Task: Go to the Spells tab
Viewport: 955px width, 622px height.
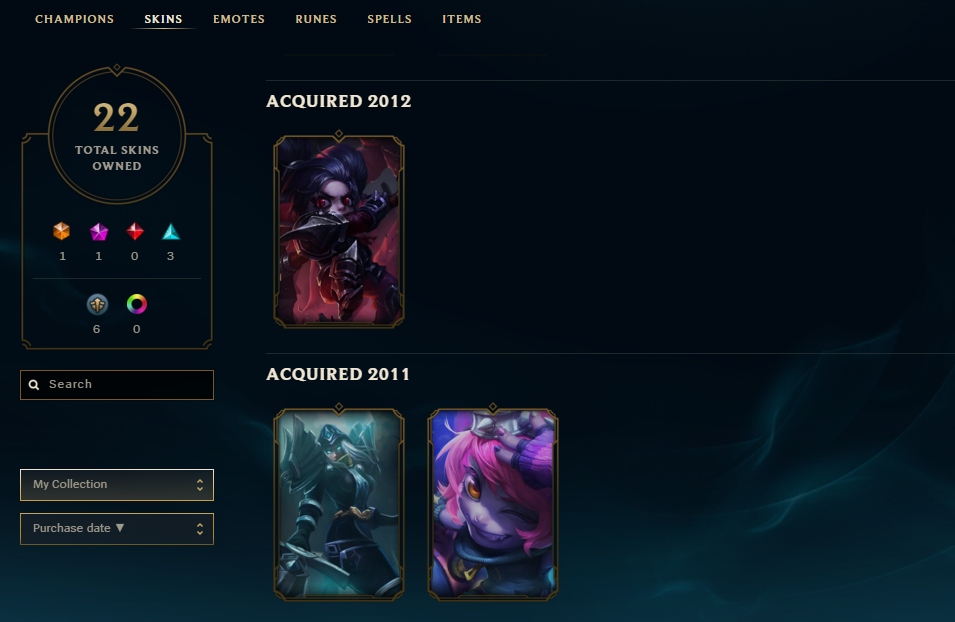Action: pyautogui.click(x=389, y=19)
